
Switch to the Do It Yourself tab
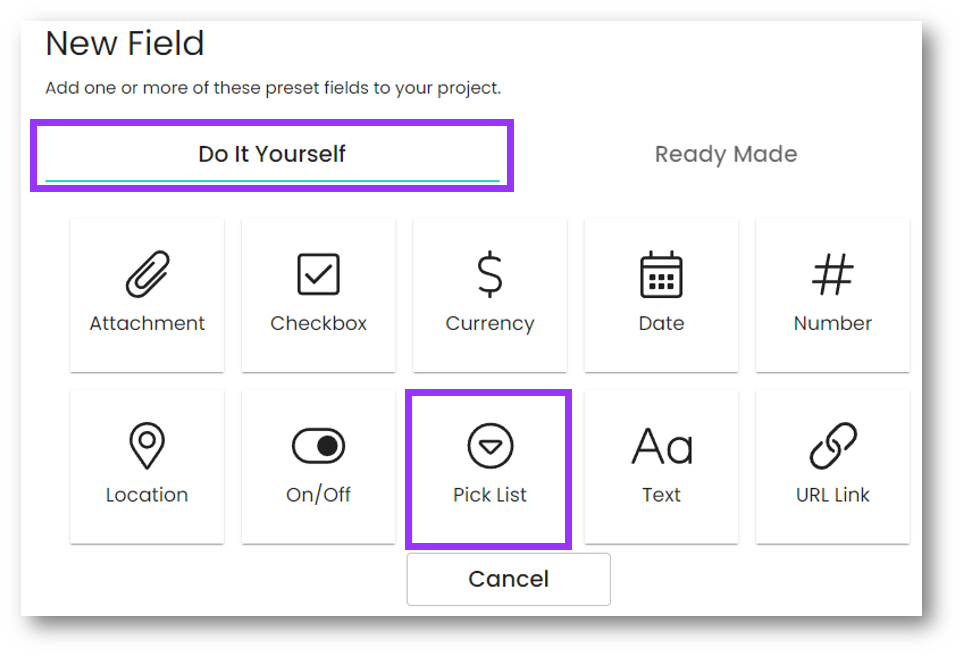pyautogui.click(x=272, y=154)
